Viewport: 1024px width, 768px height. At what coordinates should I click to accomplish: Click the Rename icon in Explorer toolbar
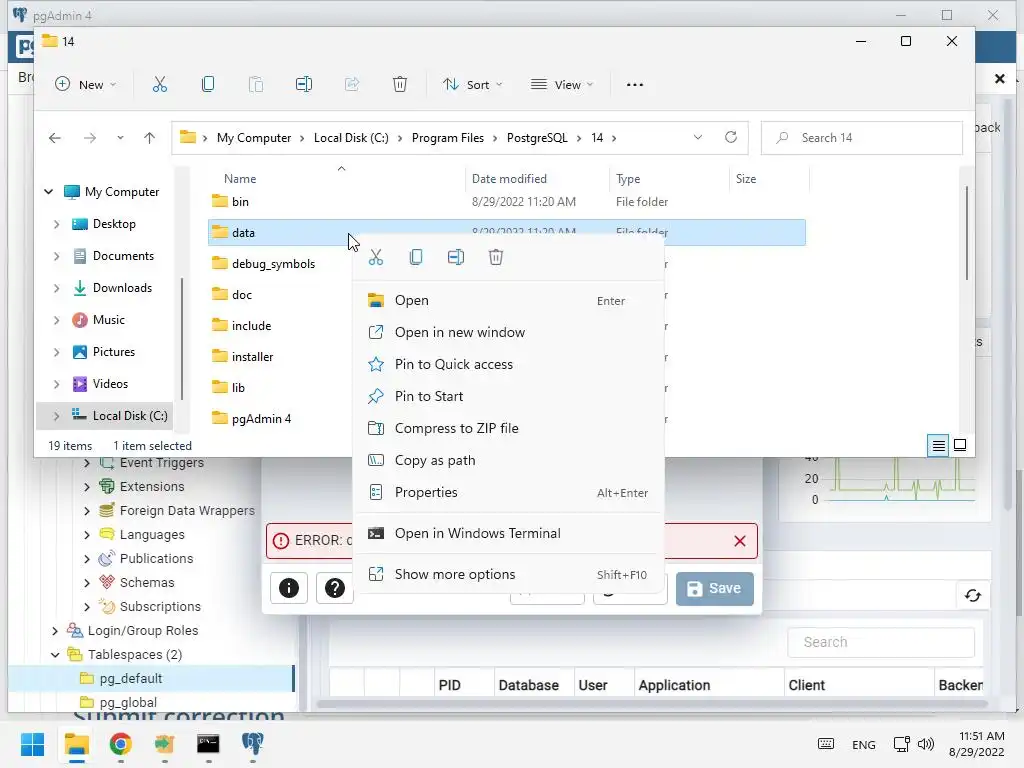pyautogui.click(x=304, y=84)
